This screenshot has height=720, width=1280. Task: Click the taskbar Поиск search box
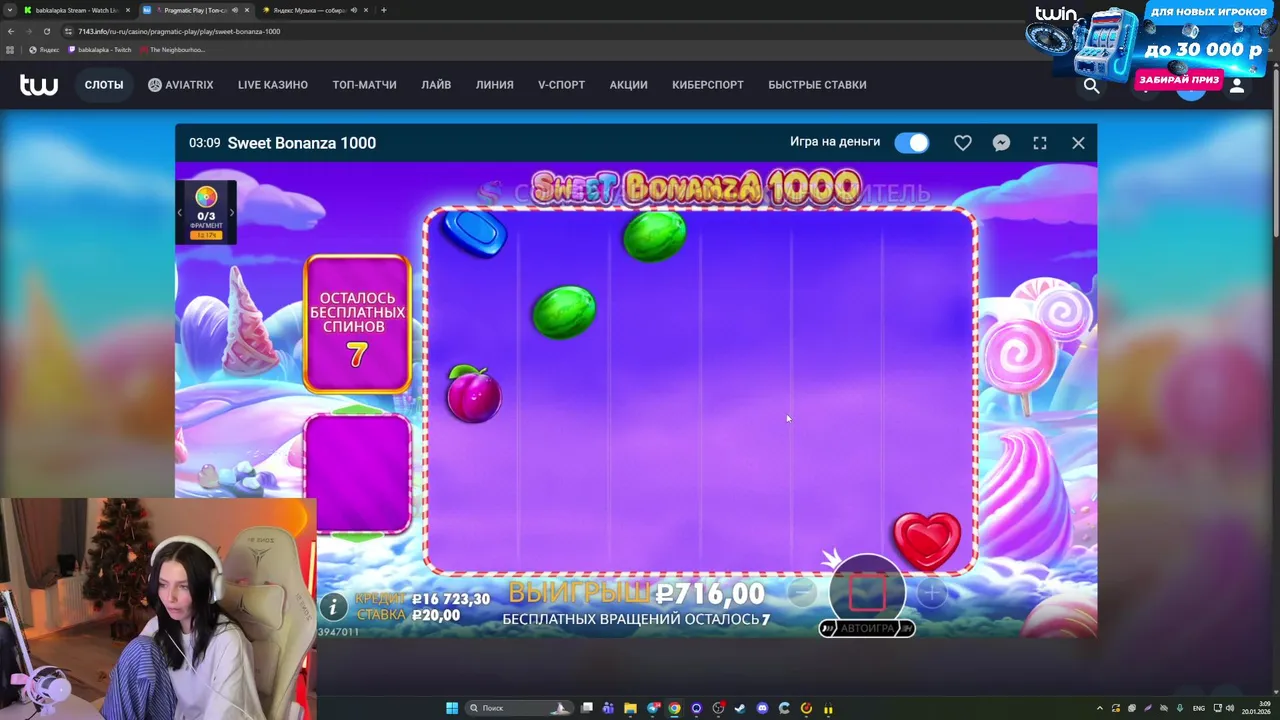pos(518,708)
